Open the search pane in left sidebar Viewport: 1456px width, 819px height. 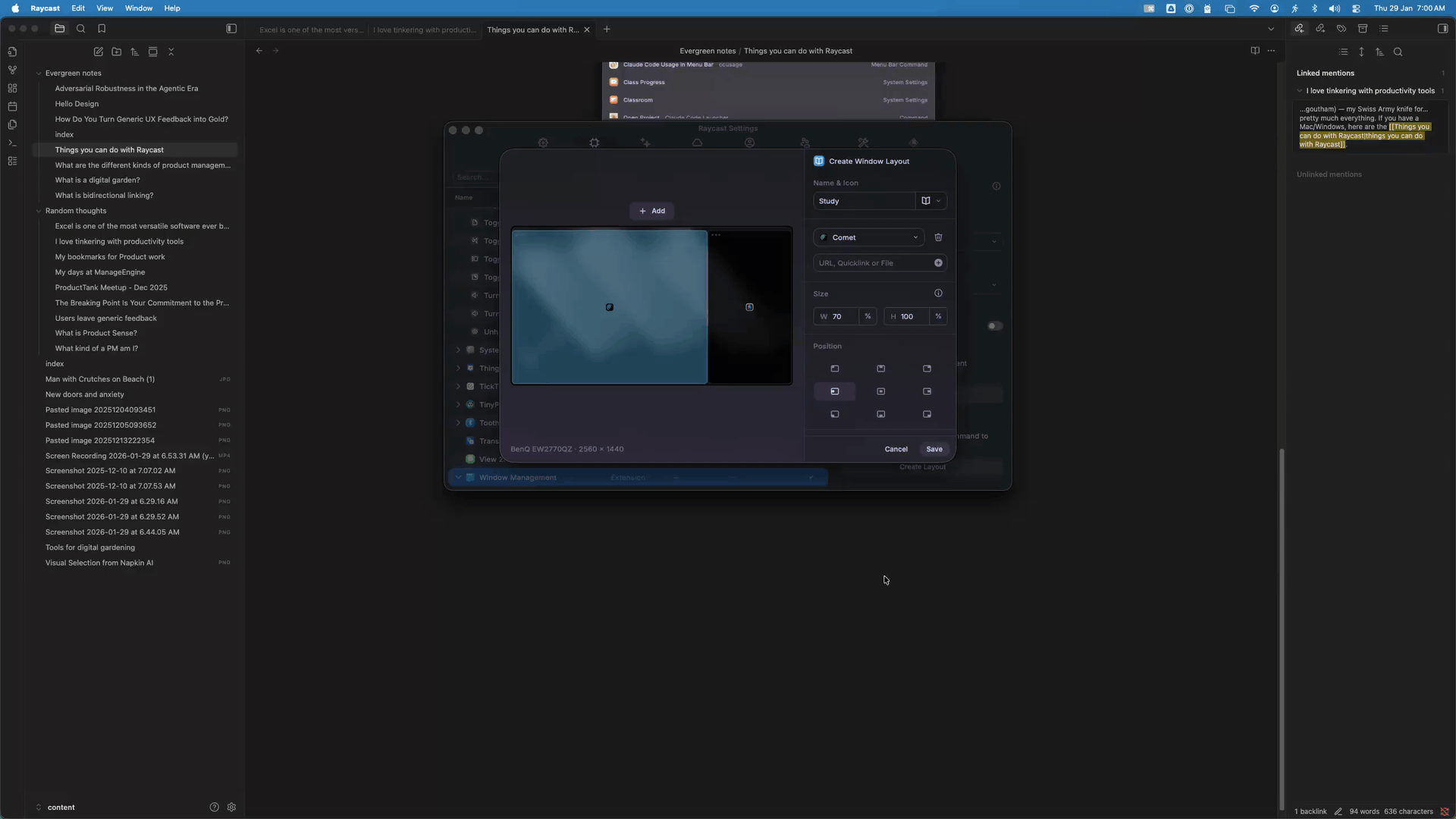click(x=81, y=29)
